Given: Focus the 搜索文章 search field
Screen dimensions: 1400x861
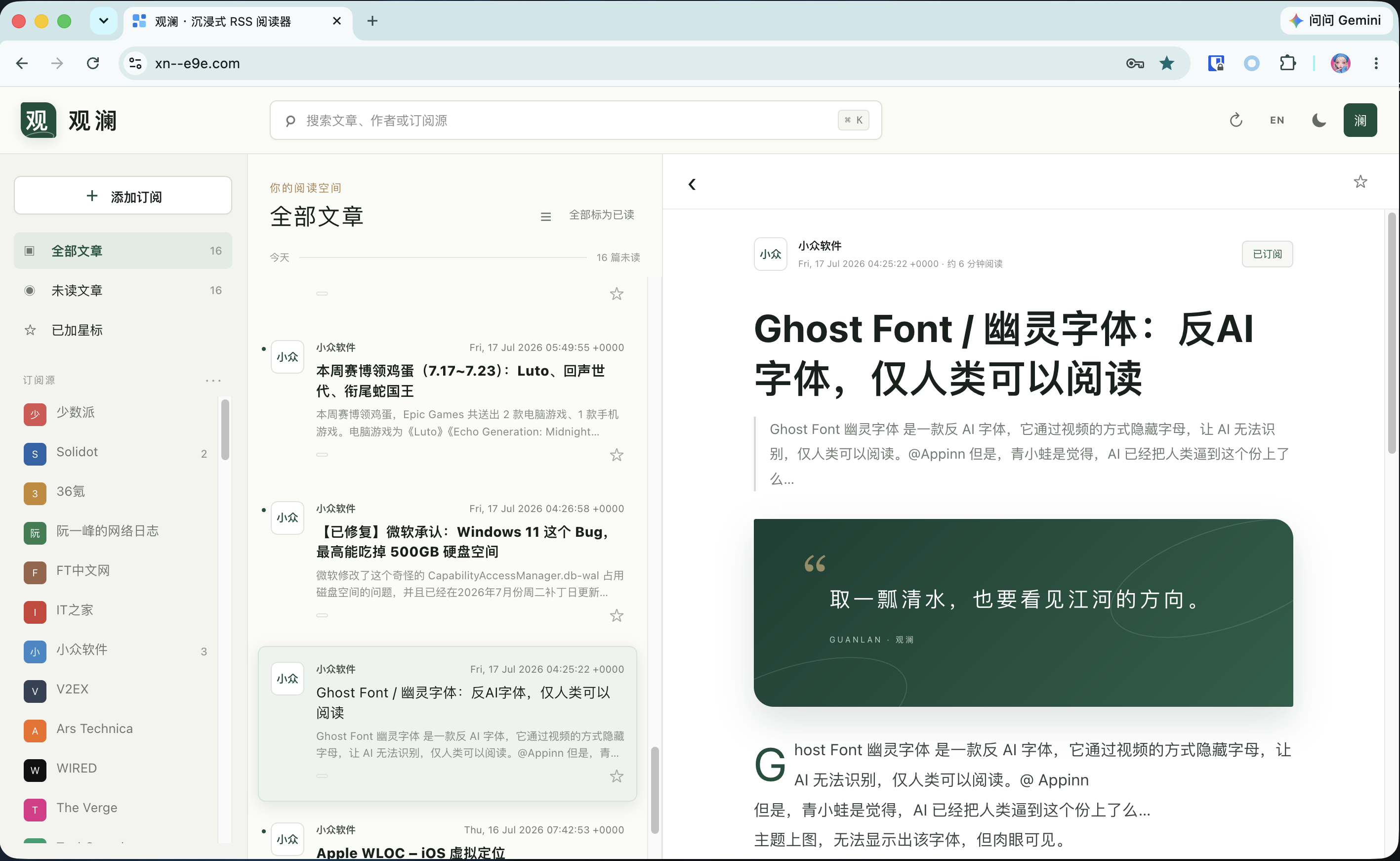Looking at the screenshot, I should click(576, 120).
